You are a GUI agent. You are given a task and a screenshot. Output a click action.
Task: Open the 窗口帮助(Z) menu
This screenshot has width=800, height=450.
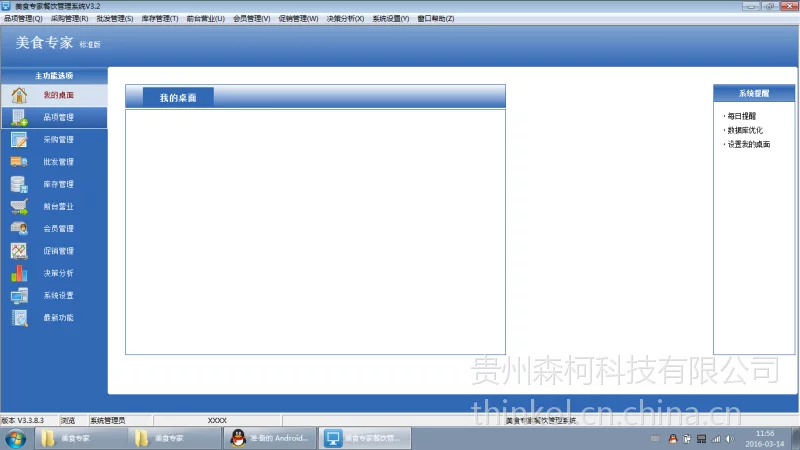(x=436, y=18)
